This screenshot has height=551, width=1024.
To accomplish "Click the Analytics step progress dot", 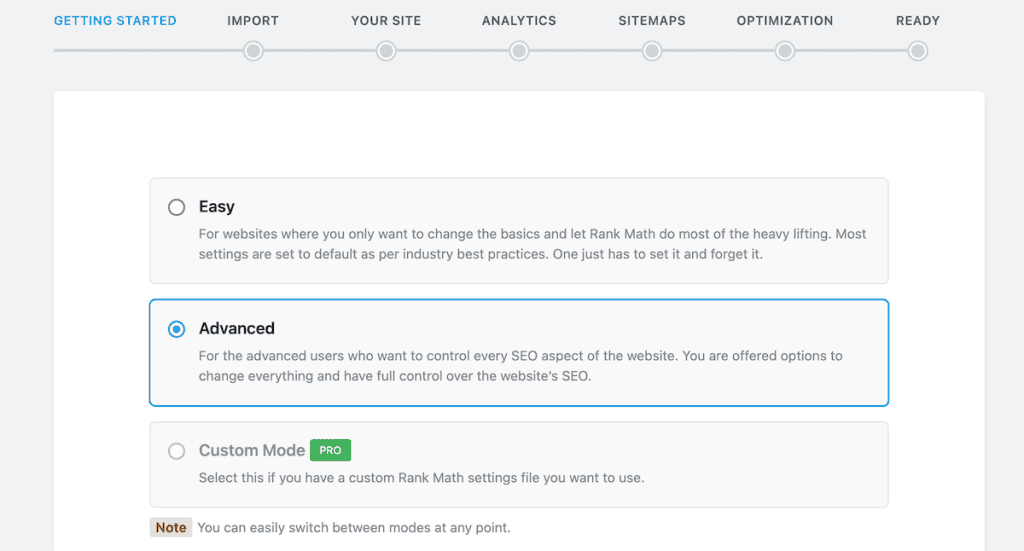I will coord(519,51).
